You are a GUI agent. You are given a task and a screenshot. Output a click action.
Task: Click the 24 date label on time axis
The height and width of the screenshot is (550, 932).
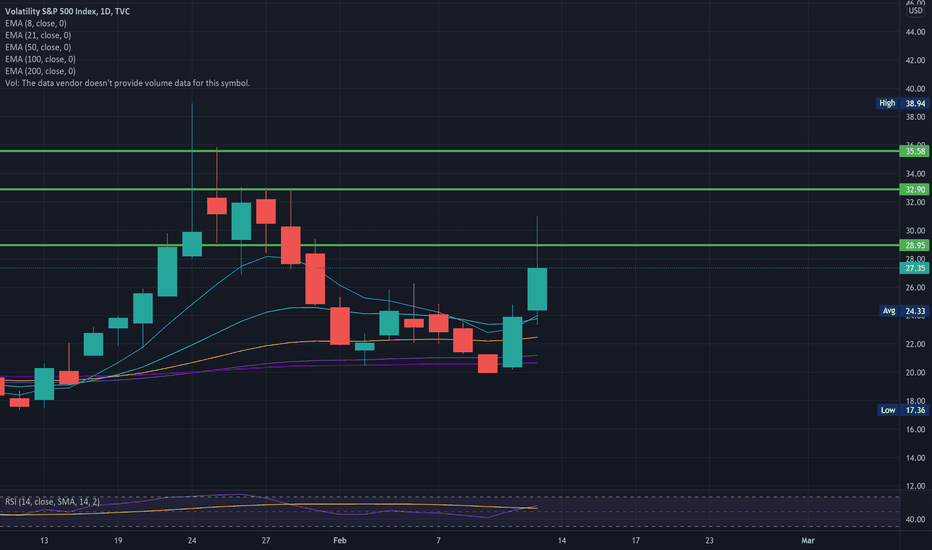[x=192, y=540]
